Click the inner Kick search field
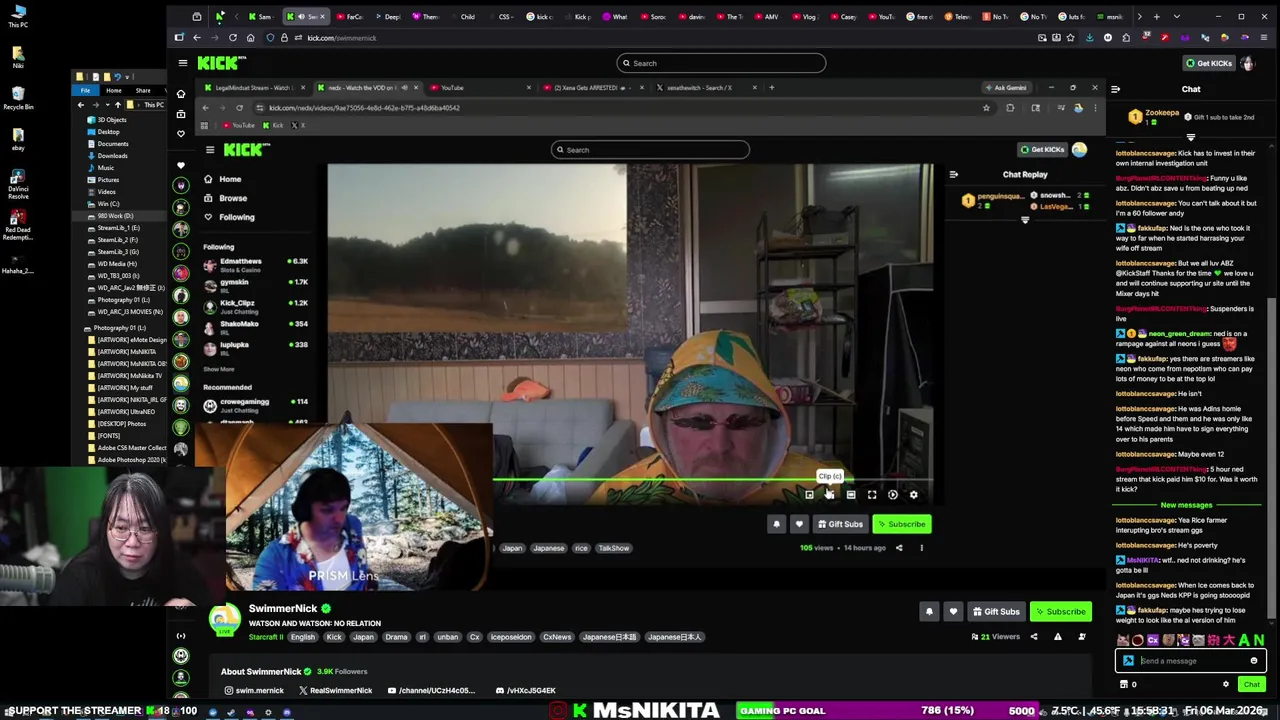 650,150
